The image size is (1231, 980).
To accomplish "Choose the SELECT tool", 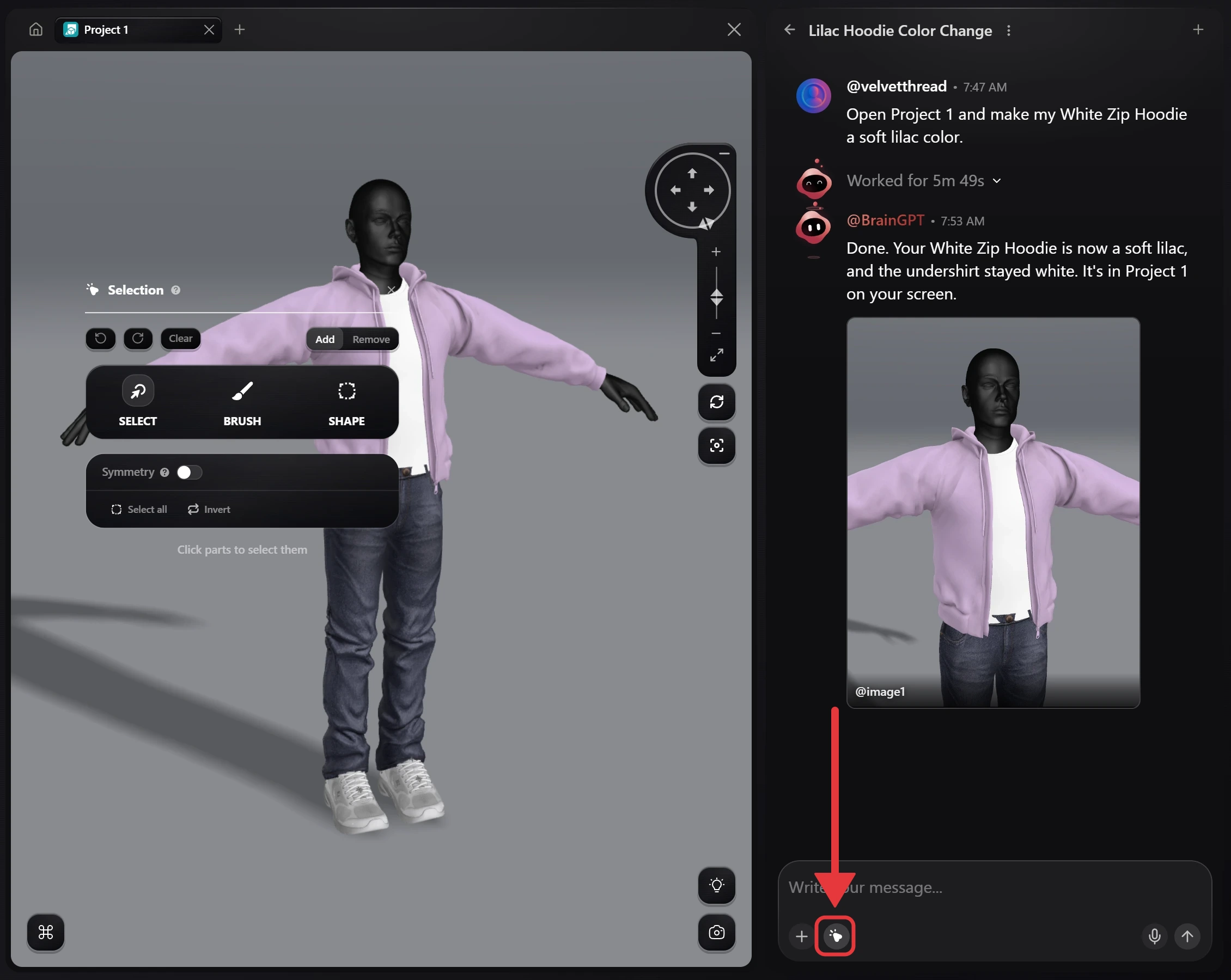I will (x=138, y=402).
